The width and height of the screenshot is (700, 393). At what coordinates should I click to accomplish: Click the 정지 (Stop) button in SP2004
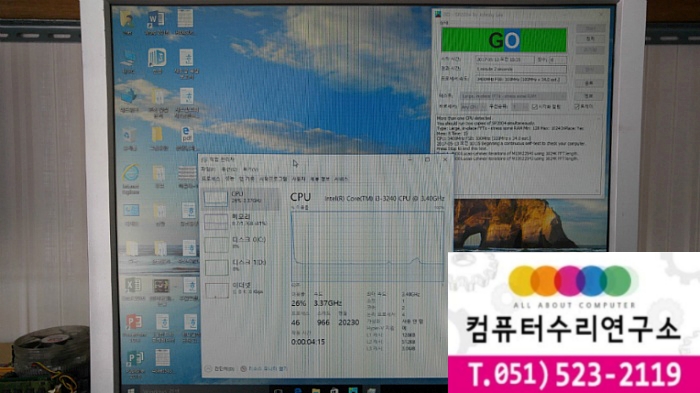[x=590, y=39]
